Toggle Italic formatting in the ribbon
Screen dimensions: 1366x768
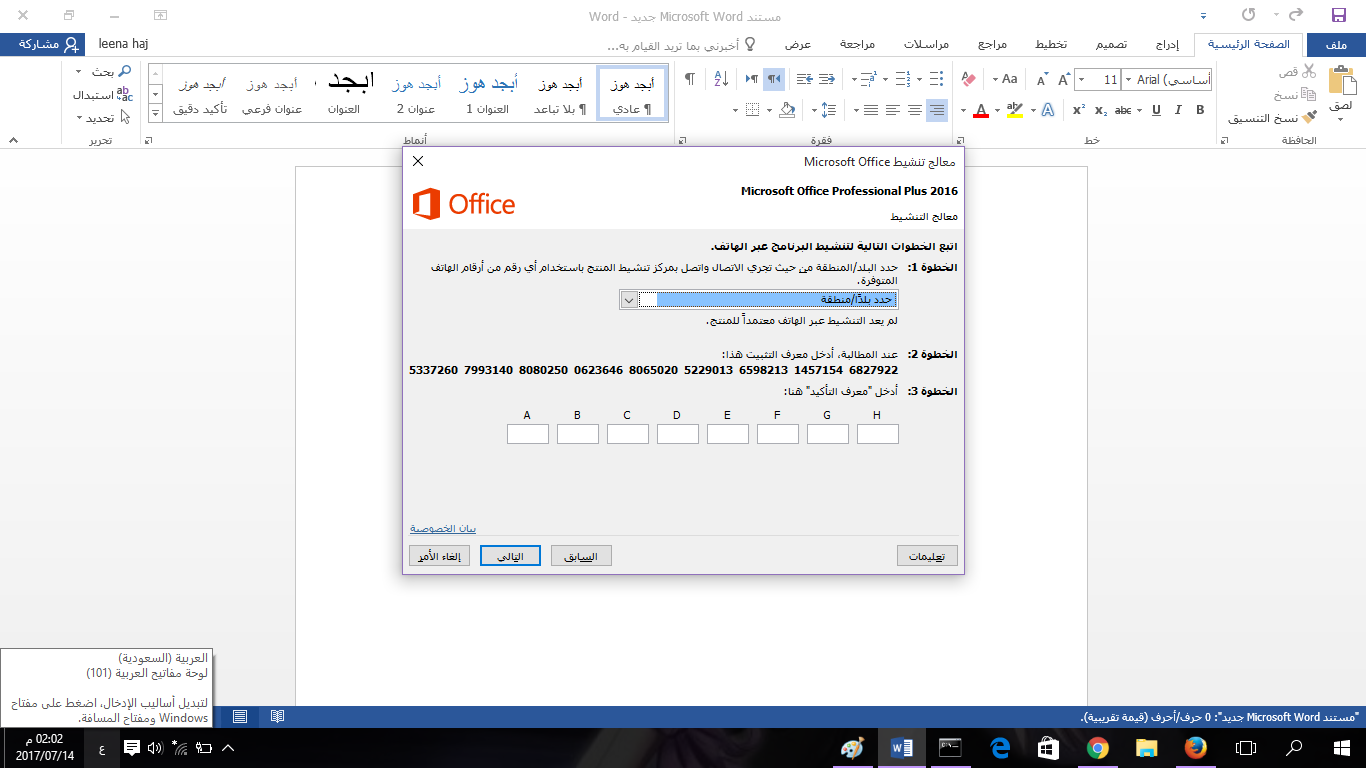point(1178,110)
